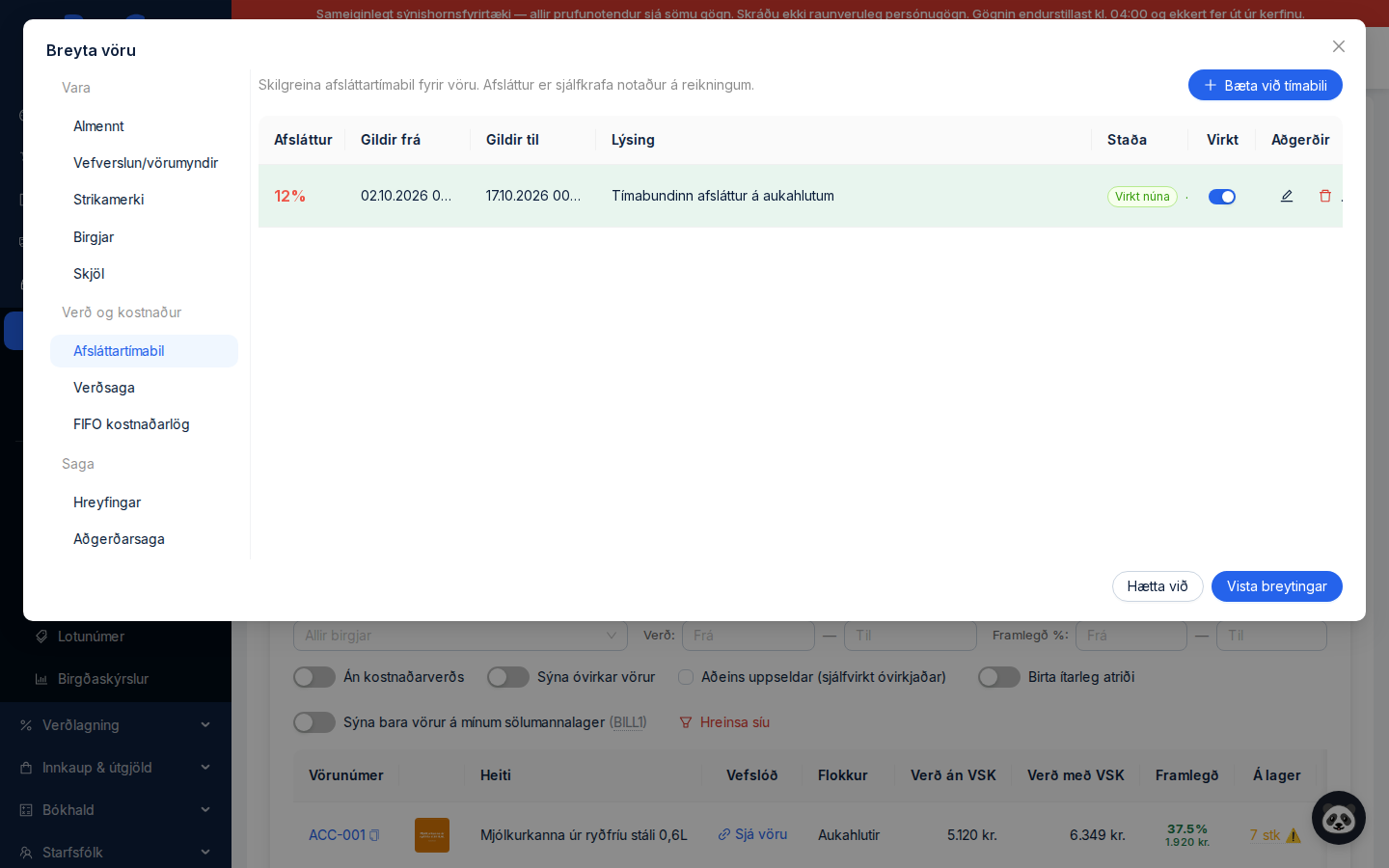Click the Framlegð % Til input field
1389x868 pixels.
tap(1271, 636)
